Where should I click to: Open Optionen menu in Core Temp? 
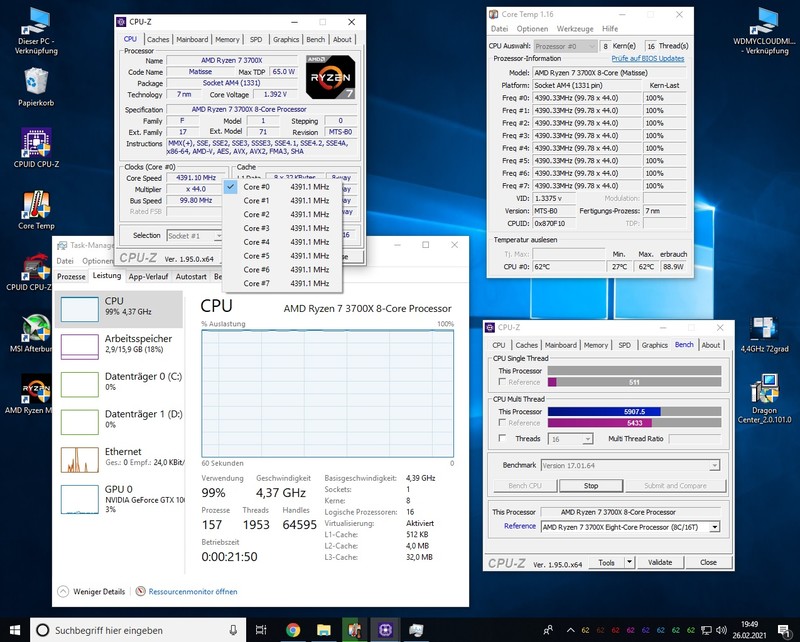[x=532, y=29]
